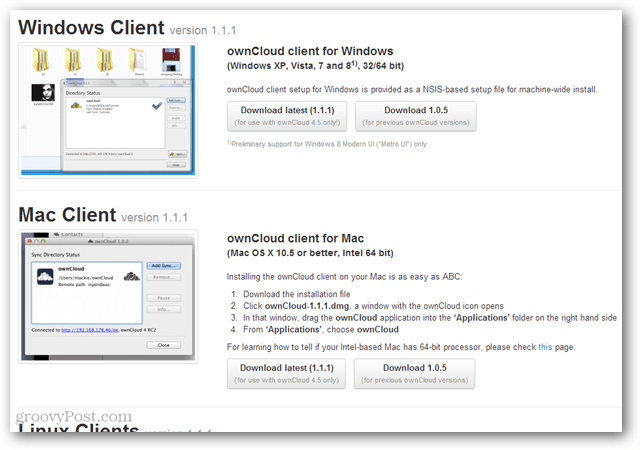Download Windows client version 1.0.5
The height and width of the screenshot is (450, 640).
pyautogui.click(x=416, y=116)
